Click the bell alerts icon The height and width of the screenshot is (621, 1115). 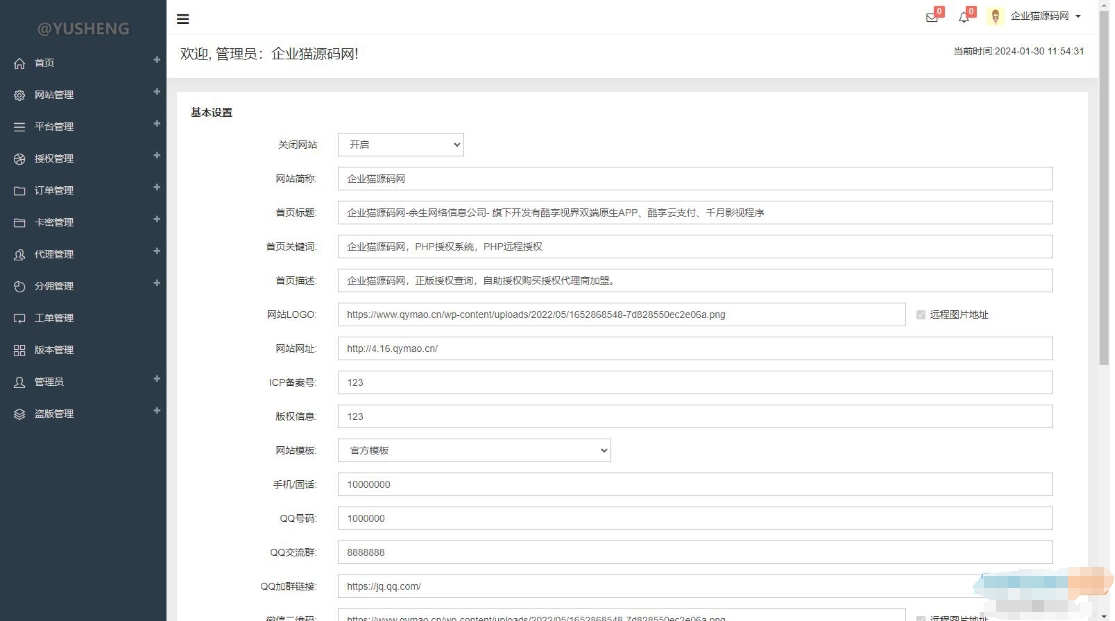coord(964,17)
